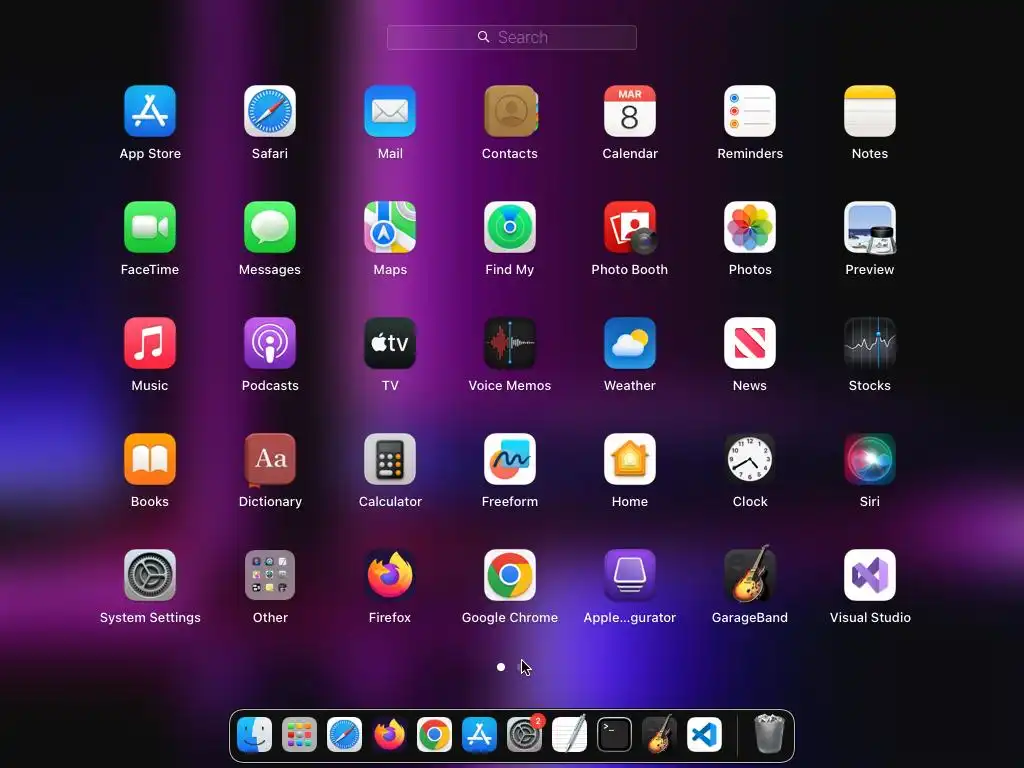This screenshot has height=768, width=1024.
Task: Open TextEdit from the Dock
Action: click(569, 735)
